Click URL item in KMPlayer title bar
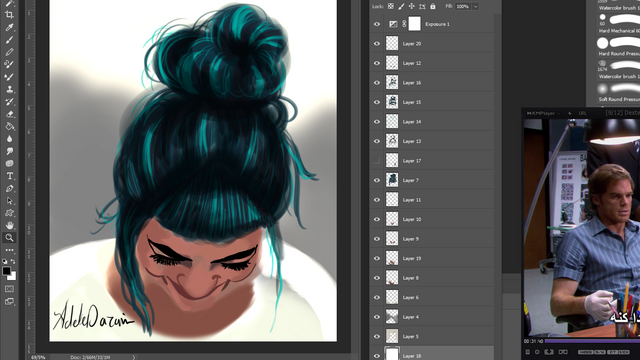The image size is (640, 360). (582, 113)
